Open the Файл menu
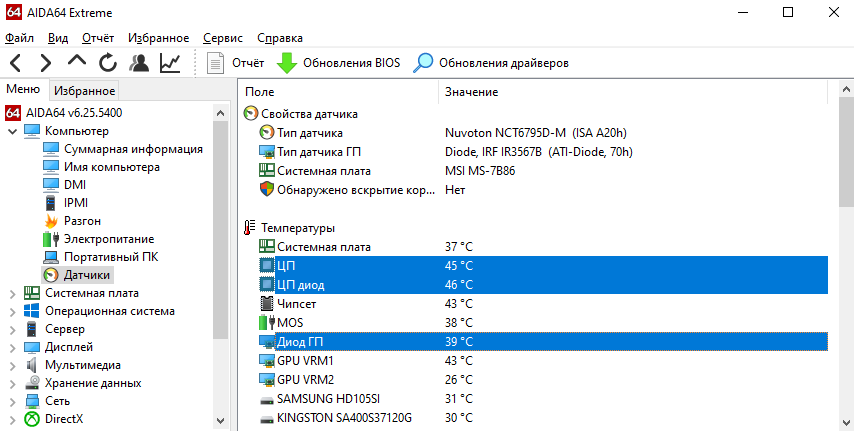This screenshot has width=854, height=431. tap(19, 38)
